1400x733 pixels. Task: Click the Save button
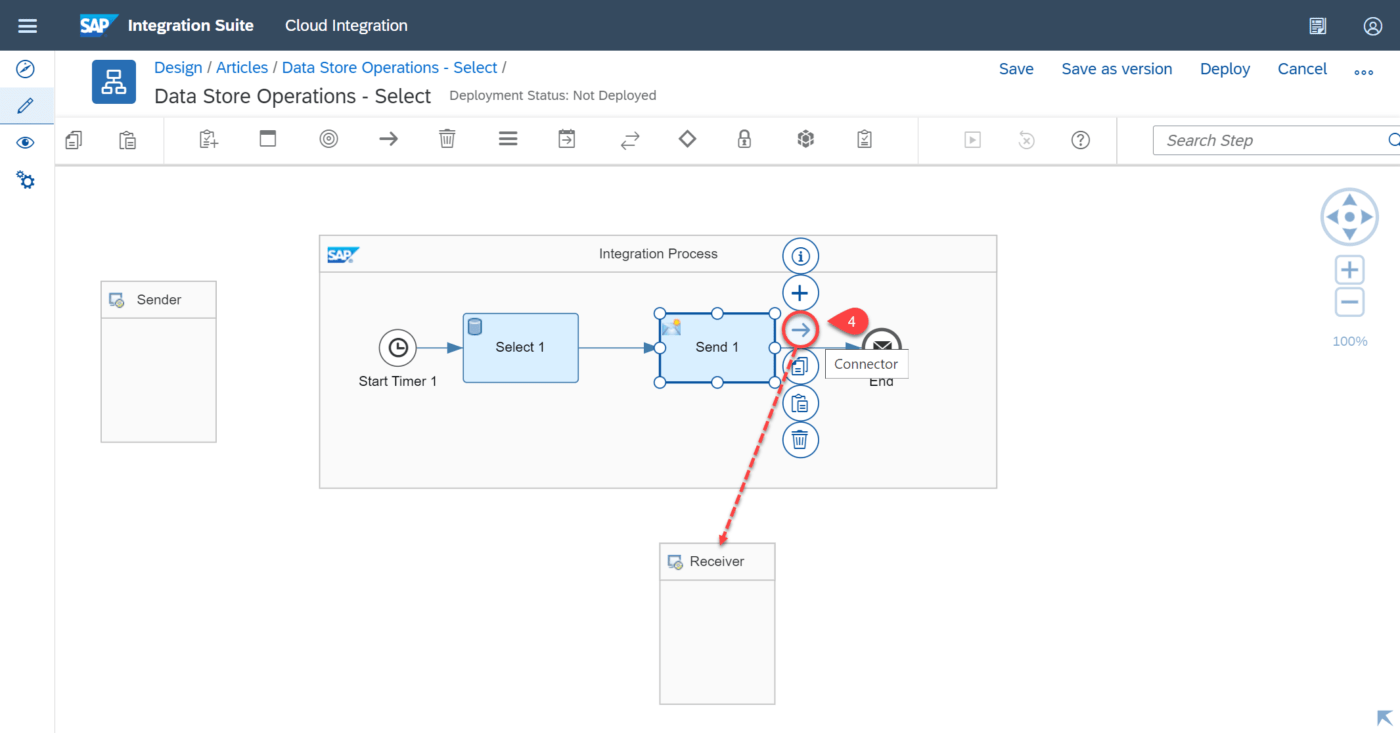(x=1016, y=69)
